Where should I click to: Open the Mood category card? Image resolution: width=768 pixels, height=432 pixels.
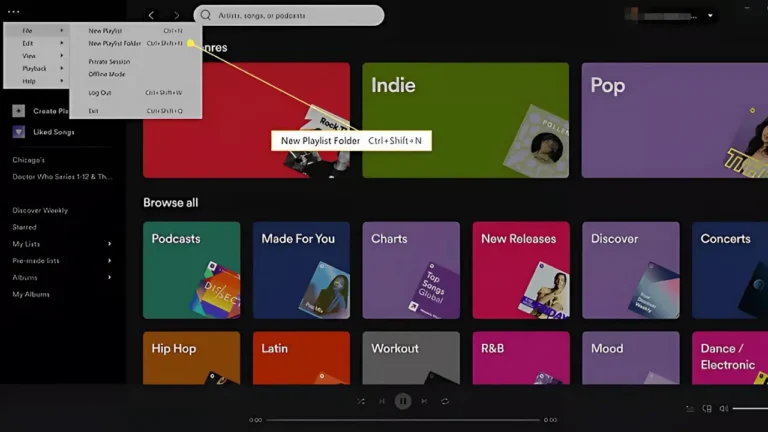pyautogui.click(x=631, y=358)
